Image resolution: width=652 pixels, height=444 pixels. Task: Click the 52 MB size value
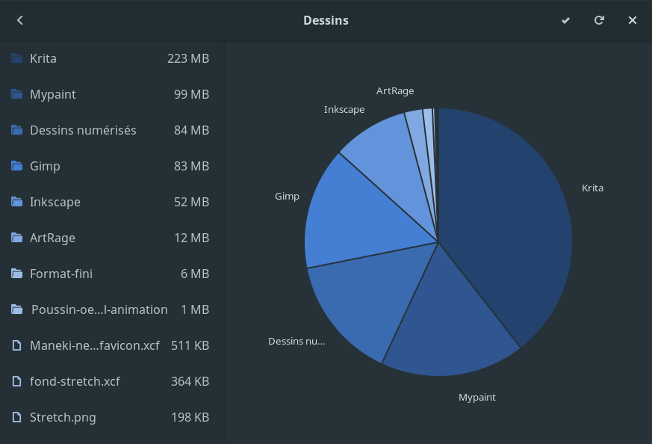pyautogui.click(x=192, y=202)
